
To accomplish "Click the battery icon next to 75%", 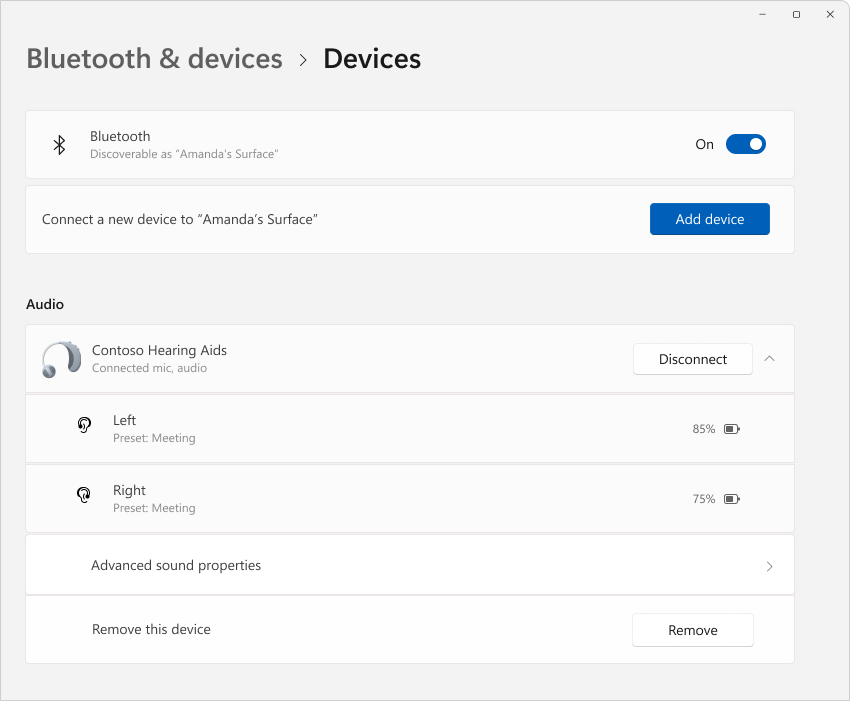I will tap(731, 498).
